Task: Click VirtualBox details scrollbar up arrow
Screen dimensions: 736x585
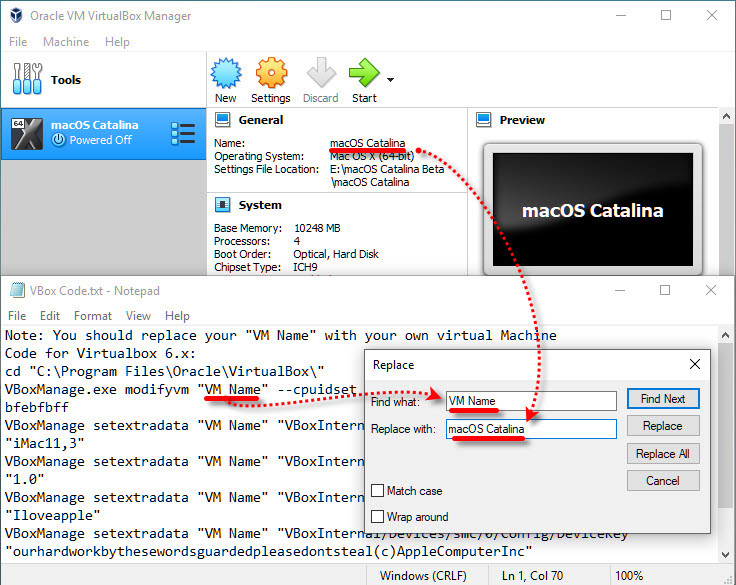Action: [x=726, y=116]
